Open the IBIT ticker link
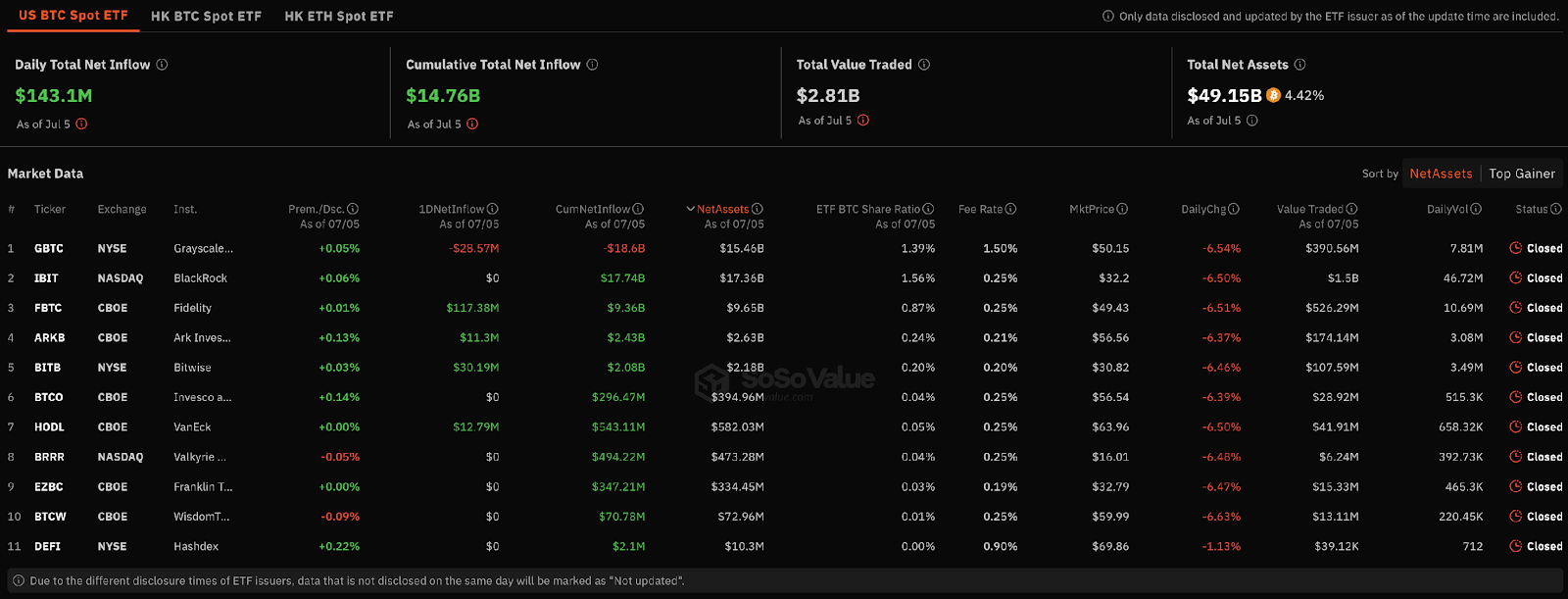This screenshot has height=599, width=1568. [x=46, y=278]
